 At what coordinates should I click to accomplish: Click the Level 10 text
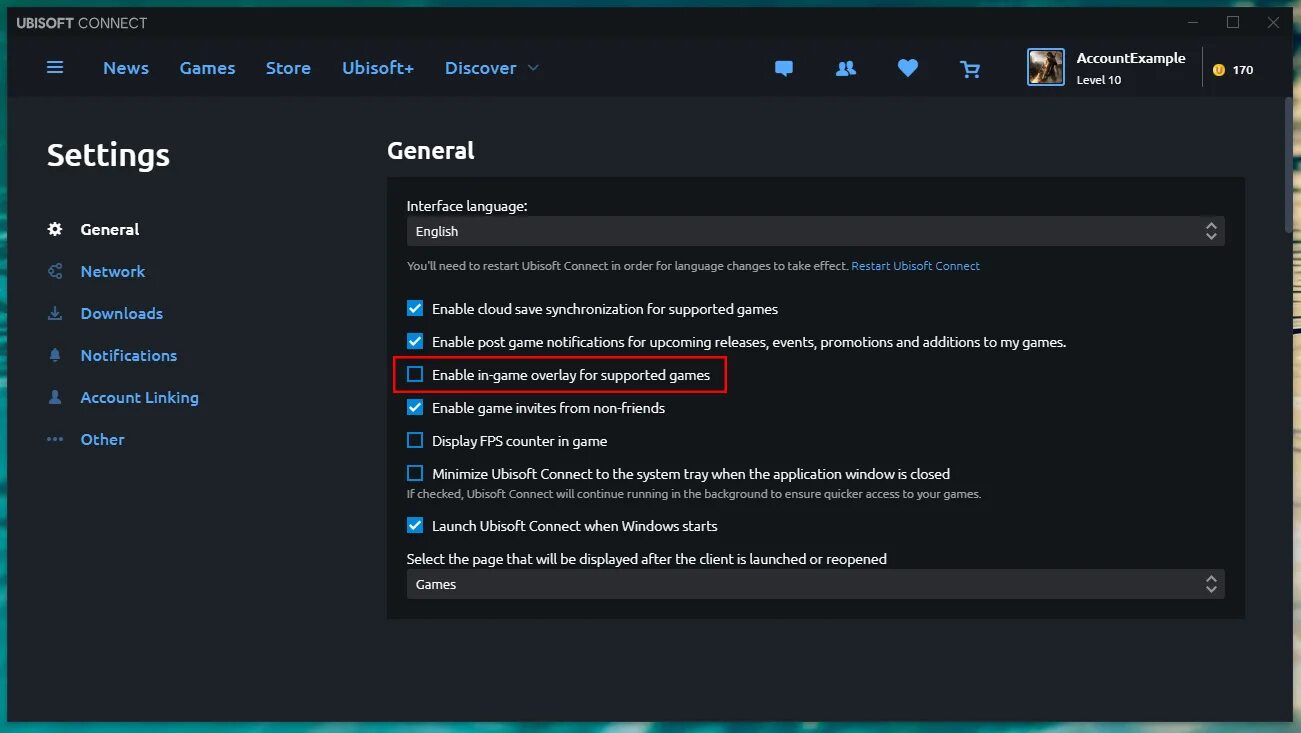(x=1099, y=80)
